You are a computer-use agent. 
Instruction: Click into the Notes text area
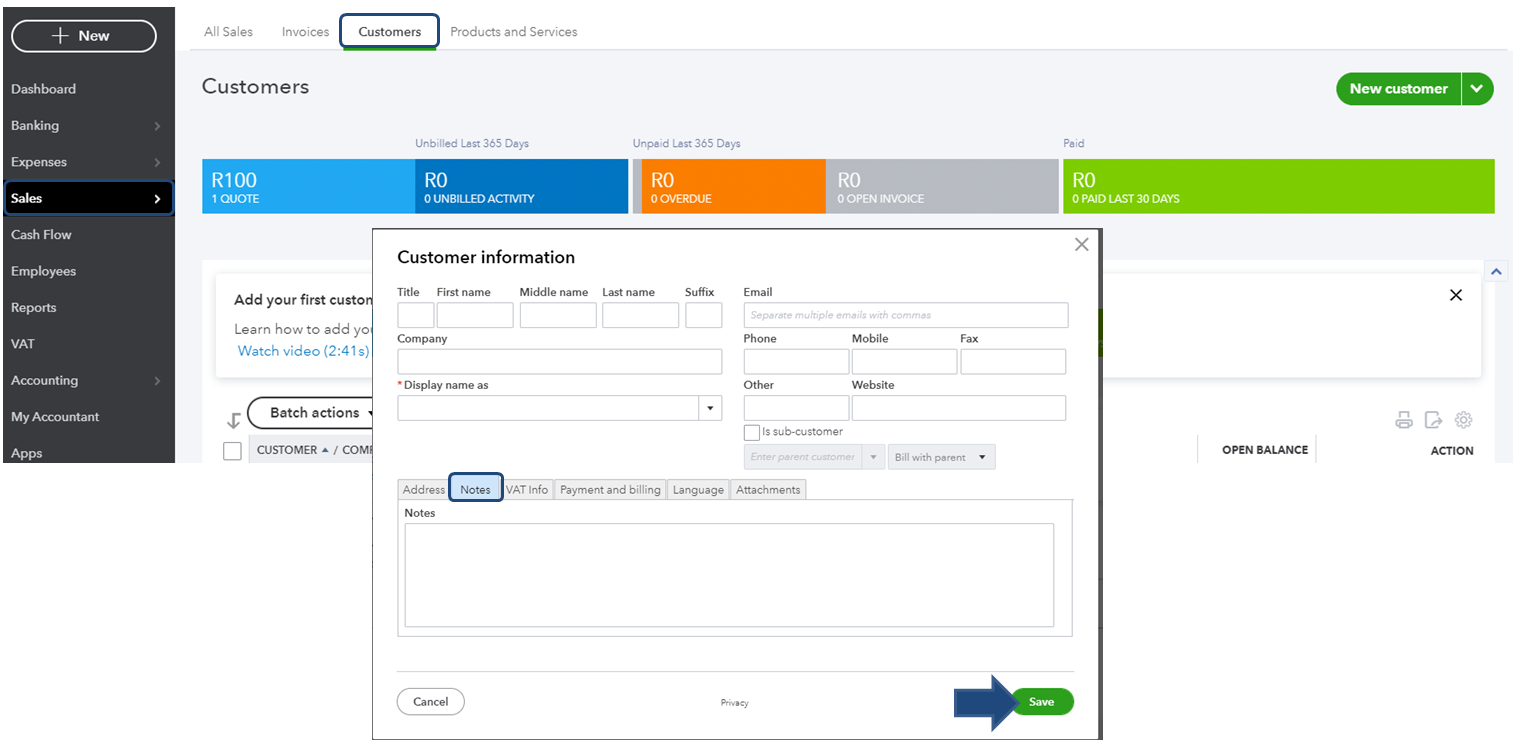728,575
